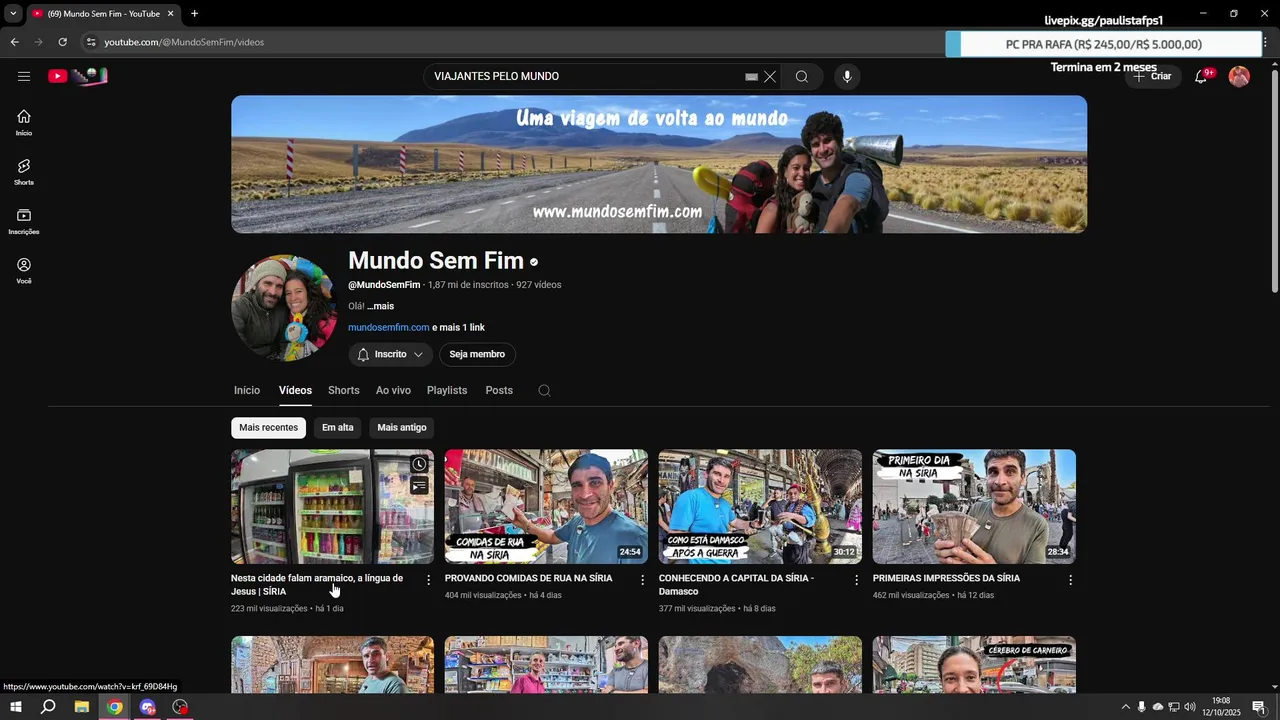Open the Windows Start menu

pos(15,707)
